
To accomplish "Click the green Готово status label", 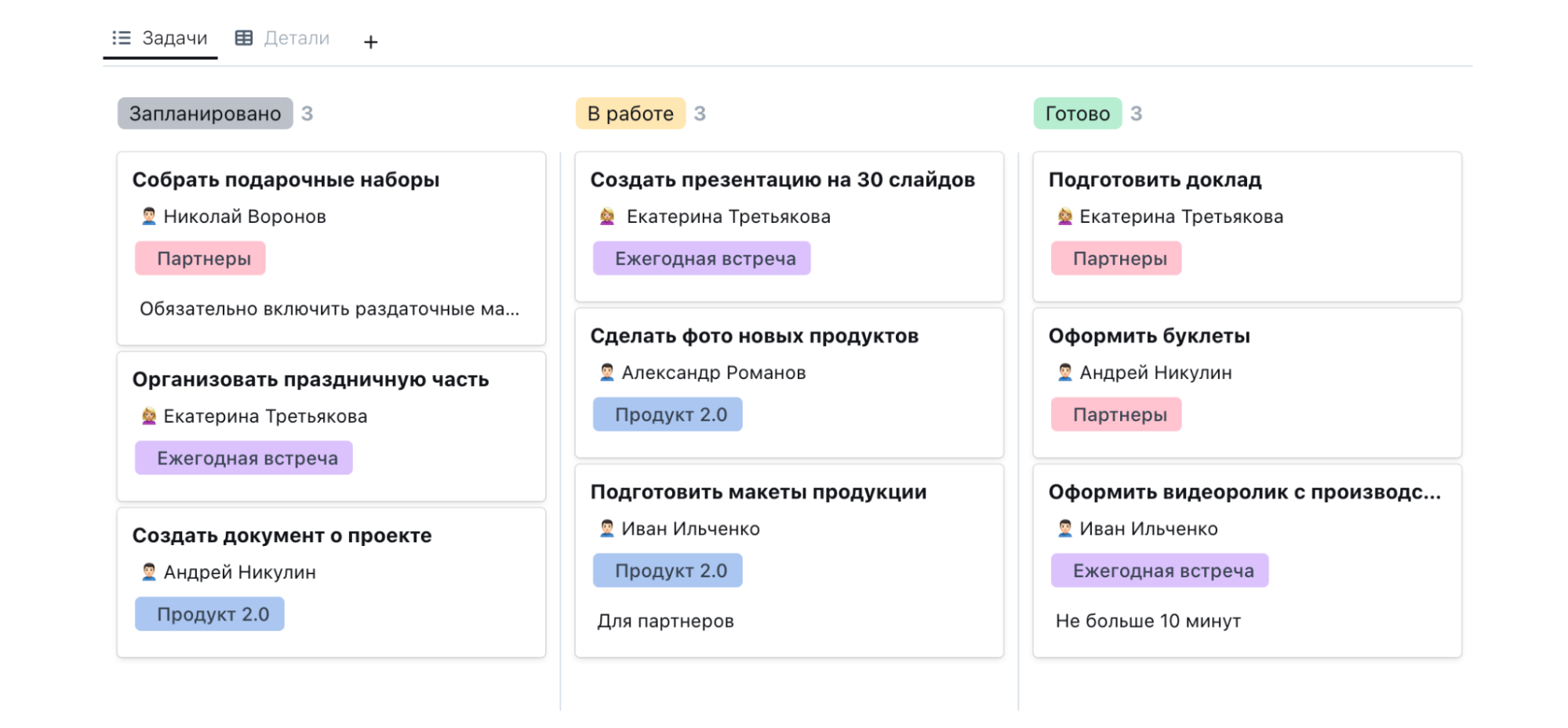I will click(1077, 114).
